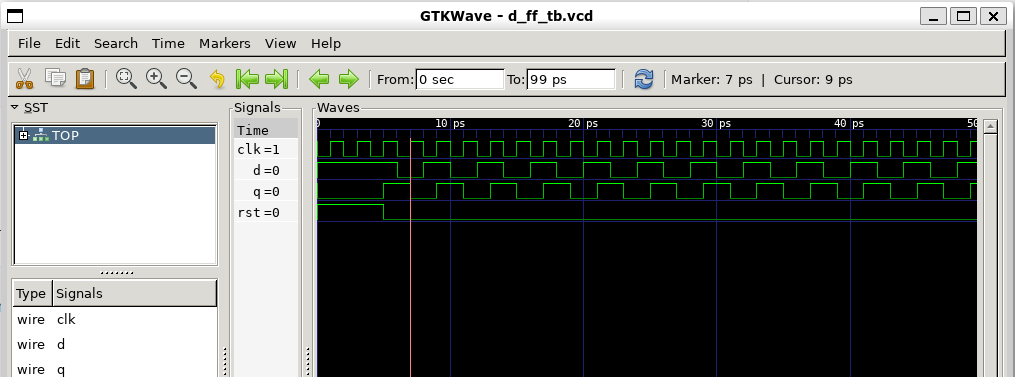The width and height of the screenshot is (1015, 377).
Task: Select q=0 signal in Signals panel
Action: (x=266, y=192)
